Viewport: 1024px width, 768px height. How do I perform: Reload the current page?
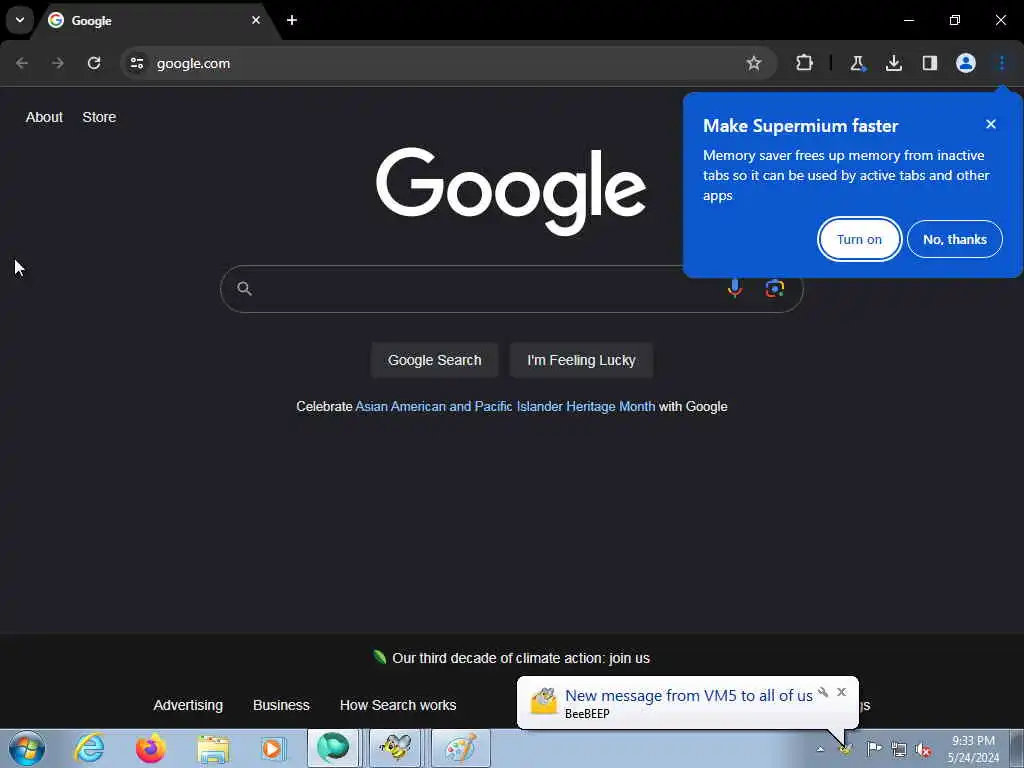point(94,63)
